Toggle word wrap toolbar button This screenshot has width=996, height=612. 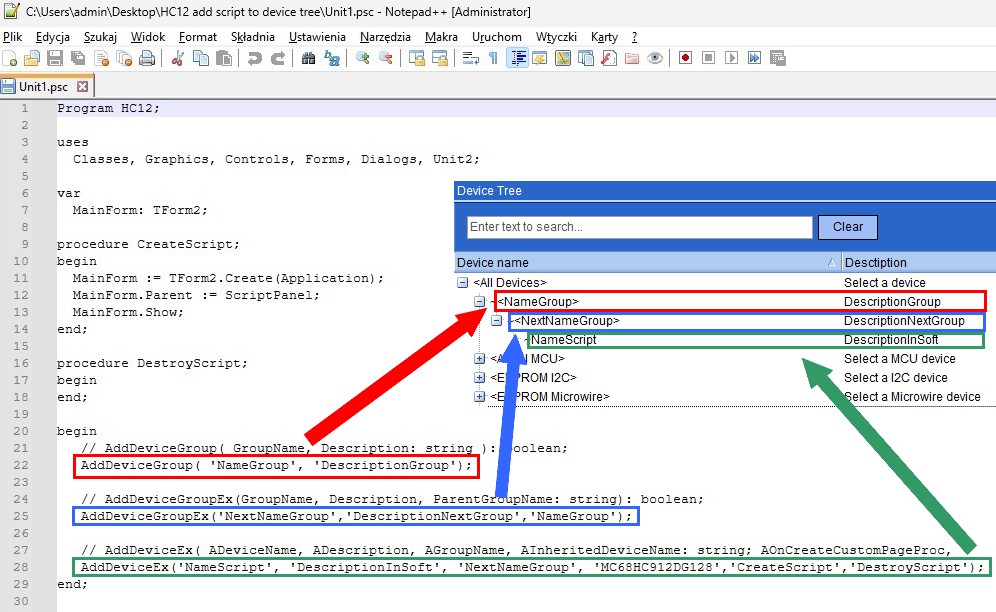[x=470, y=59]
